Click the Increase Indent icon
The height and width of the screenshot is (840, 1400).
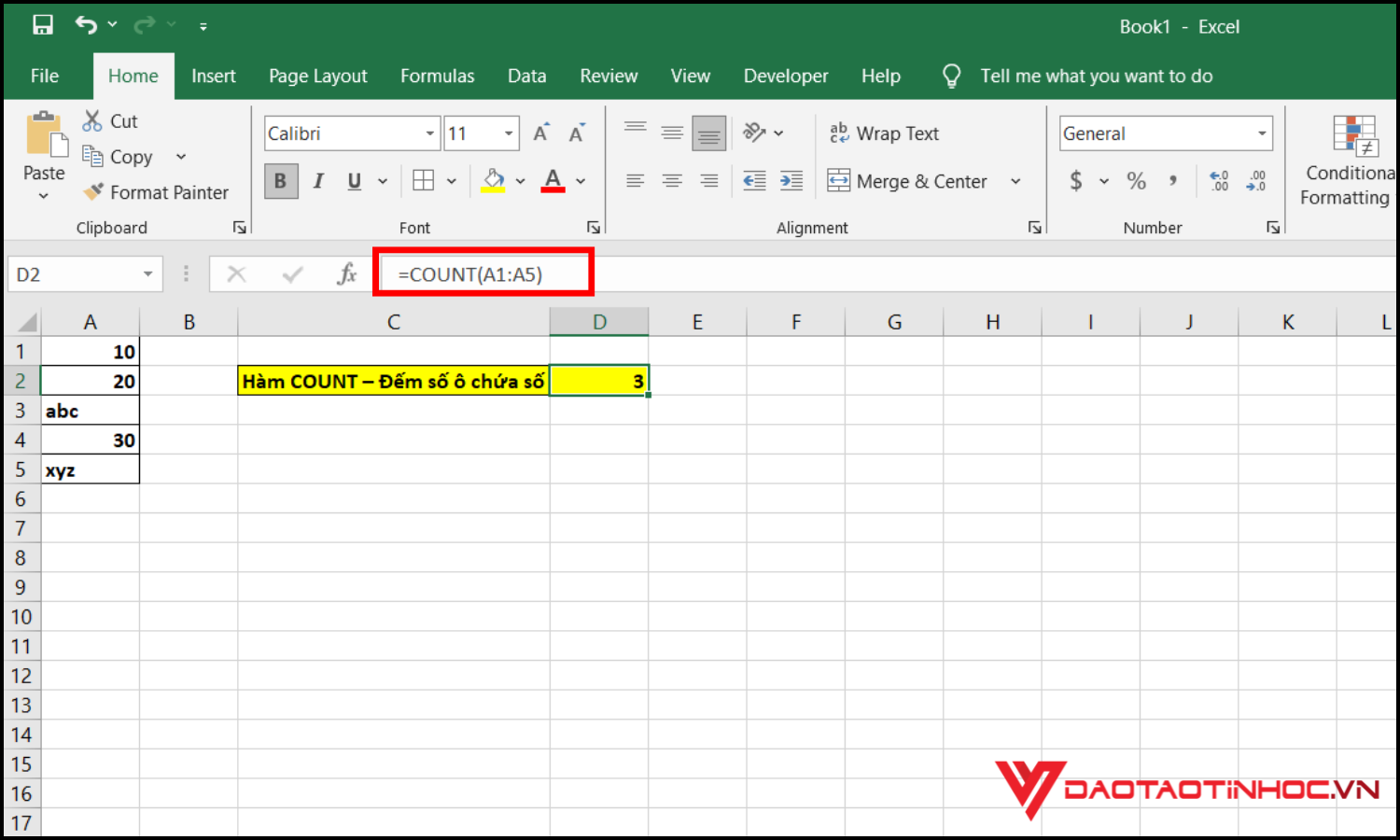pyautogui.click(x=791, y=181)
